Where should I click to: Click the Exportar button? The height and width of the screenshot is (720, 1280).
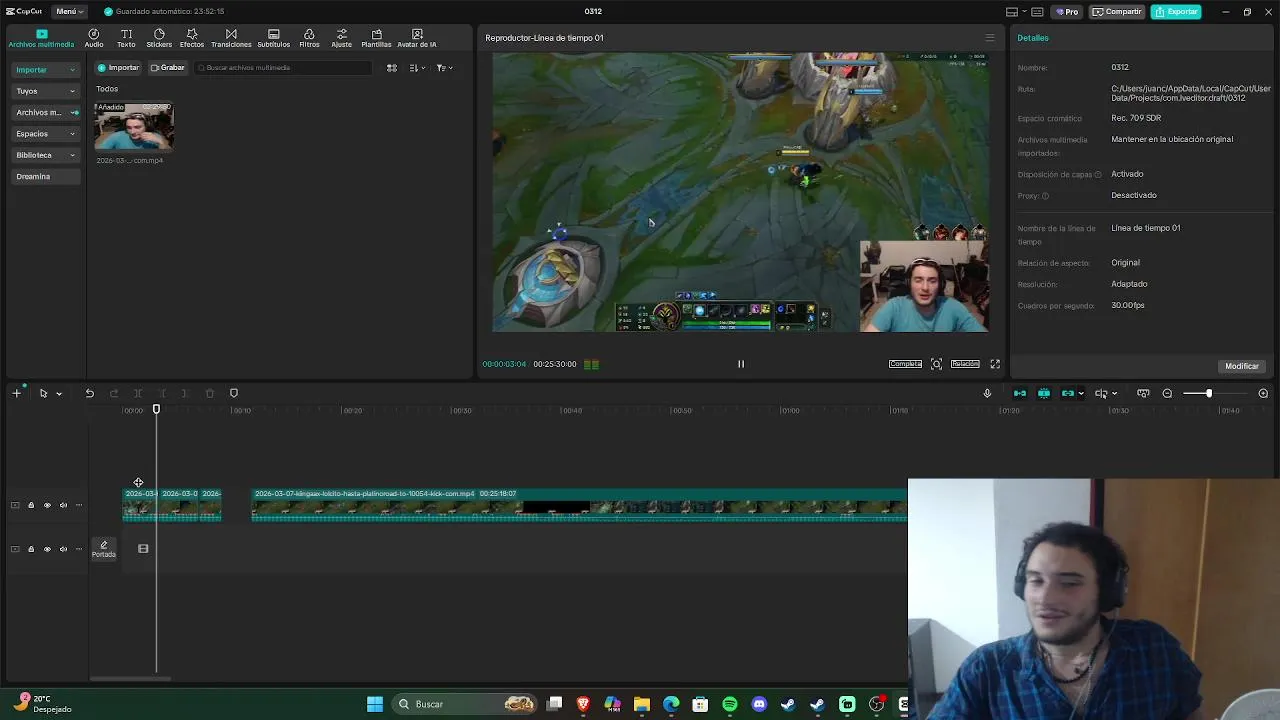point(1176,12)
